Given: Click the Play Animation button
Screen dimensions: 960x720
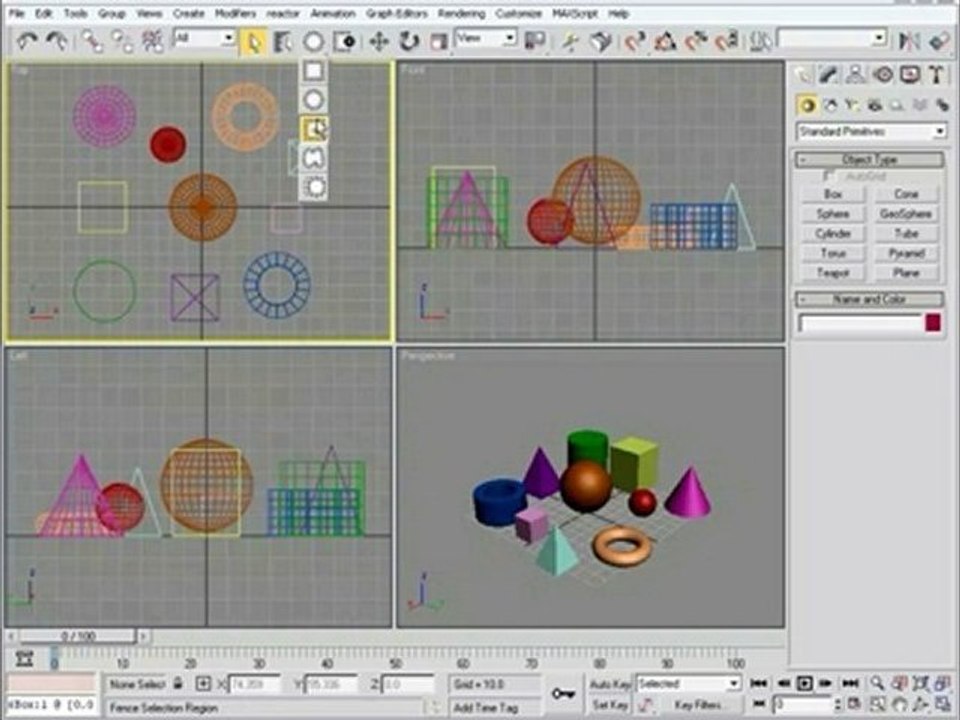Looking at the screenshot, I should click(804, 683).
